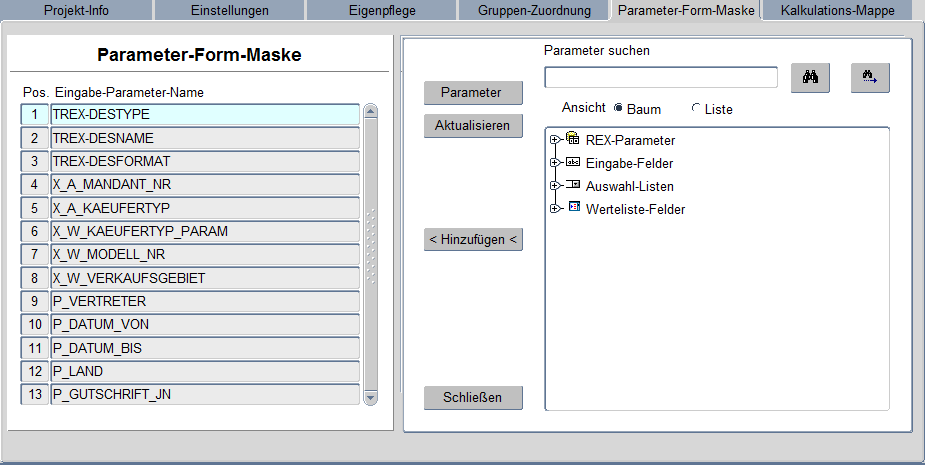Click the Eingabe-Felder node icon
Viewport: 925px width, 465px height.
pyautogui.click(x=573, y=163)
